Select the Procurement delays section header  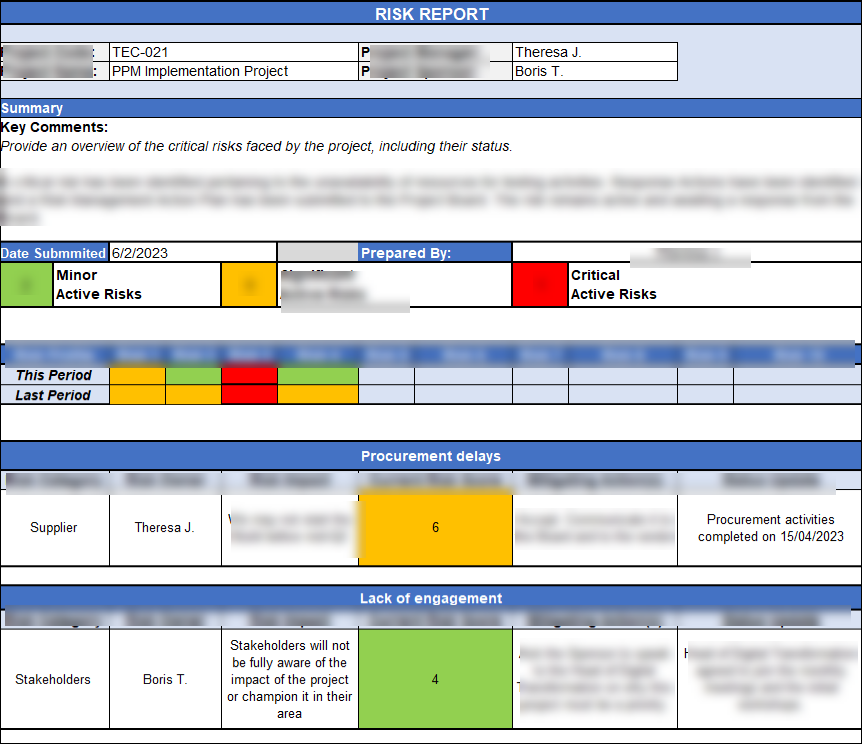click(x=431, y=456)
